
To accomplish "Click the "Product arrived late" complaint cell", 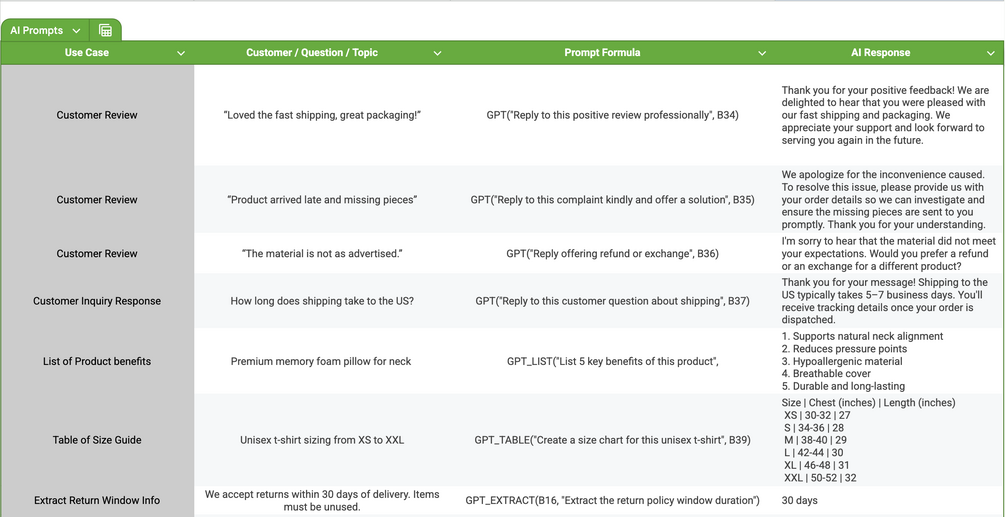I will 322,200.
